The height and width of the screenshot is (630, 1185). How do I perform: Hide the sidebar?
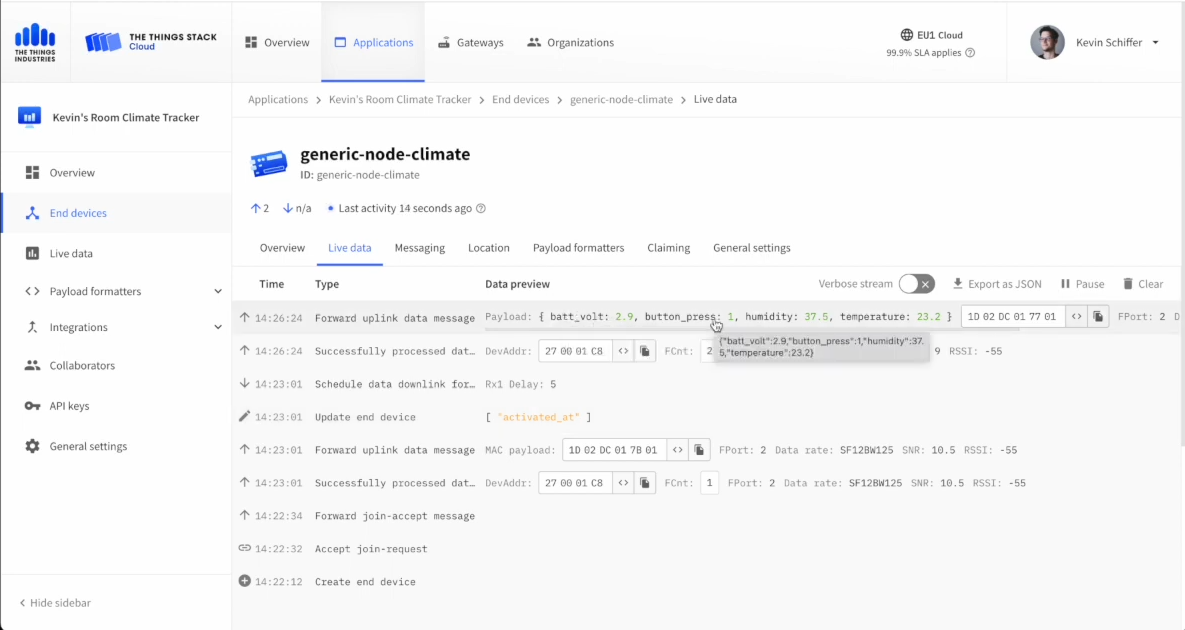click(x=55, y=603)
